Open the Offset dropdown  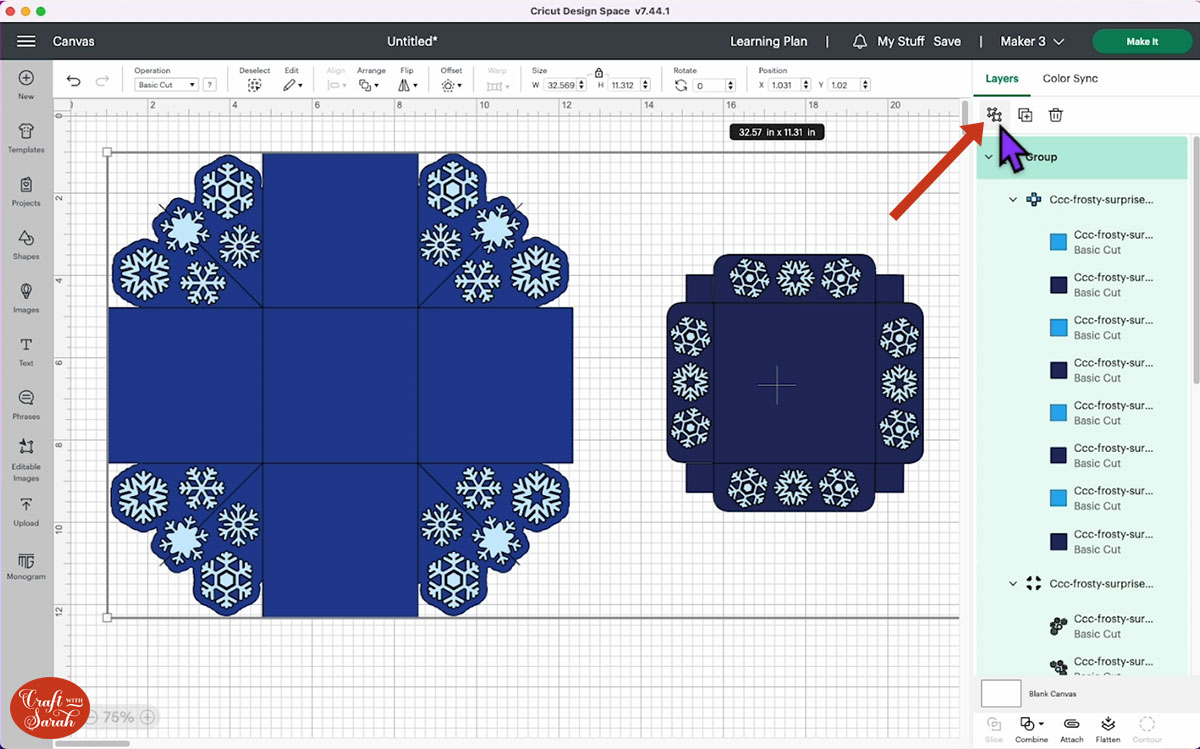click(451, 86)
